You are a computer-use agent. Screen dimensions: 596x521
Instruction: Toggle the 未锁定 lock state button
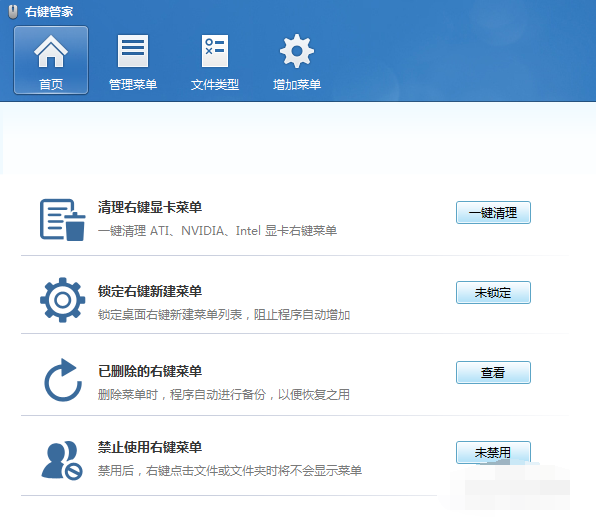[493, 292]
